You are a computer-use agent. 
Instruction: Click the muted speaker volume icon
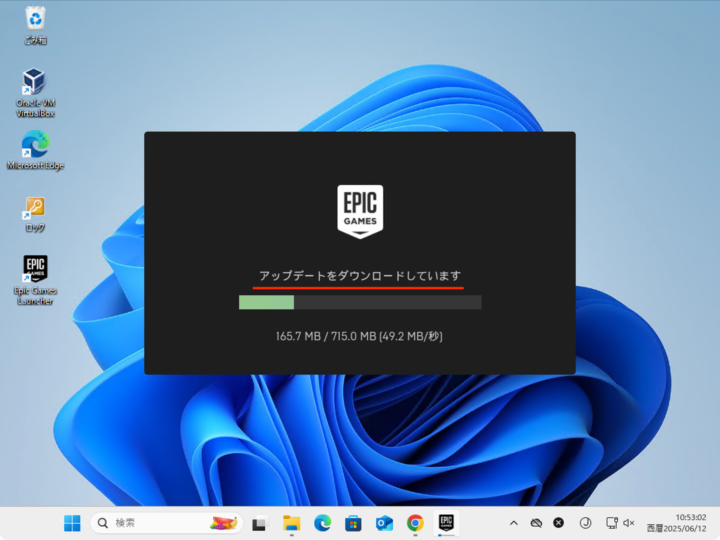coord(629,523)
